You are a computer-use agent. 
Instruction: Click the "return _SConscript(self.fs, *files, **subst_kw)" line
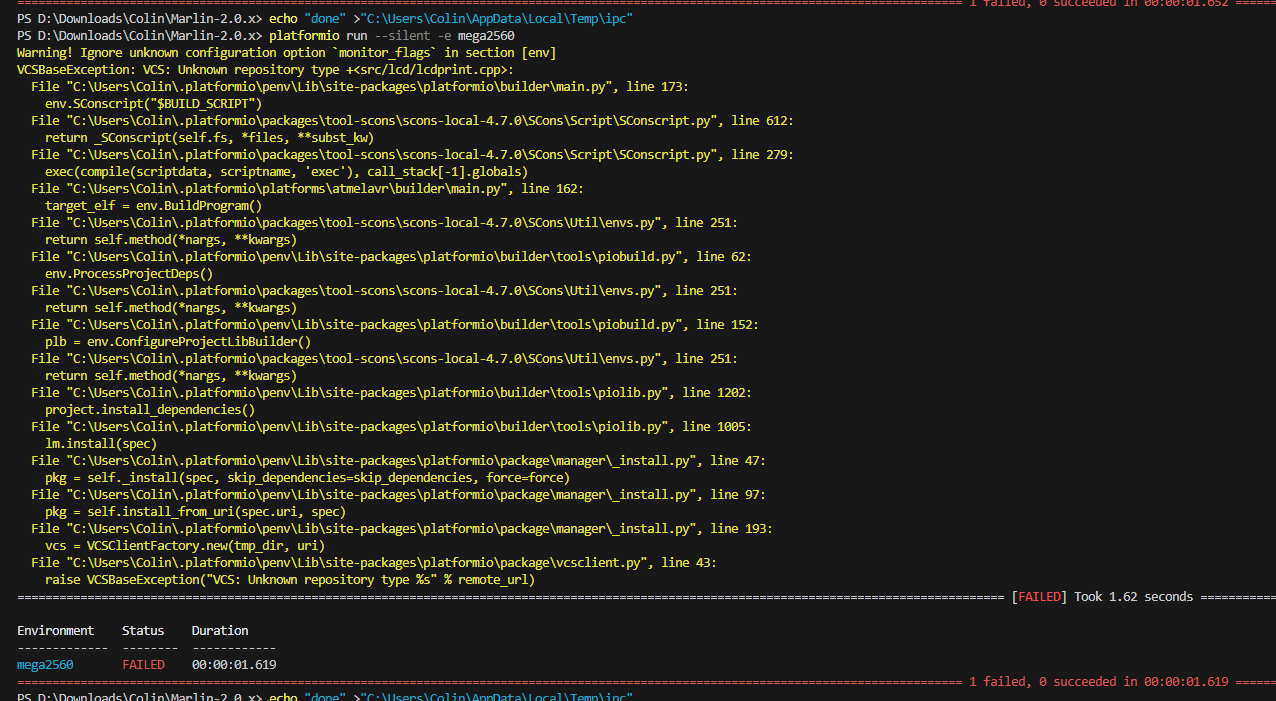(209, 137)
